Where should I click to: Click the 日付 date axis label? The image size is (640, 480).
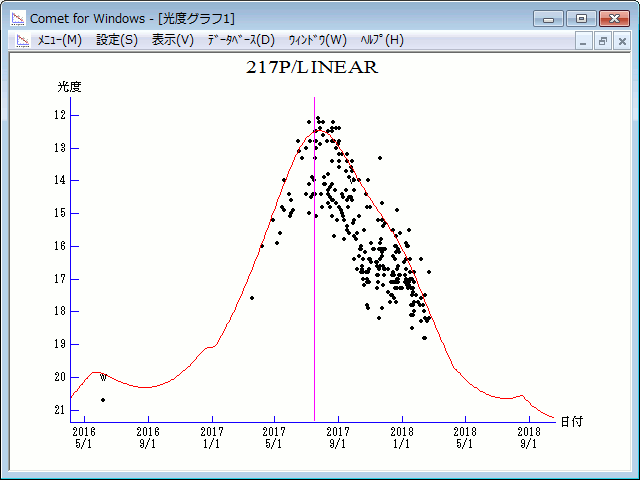coord(571,421)
